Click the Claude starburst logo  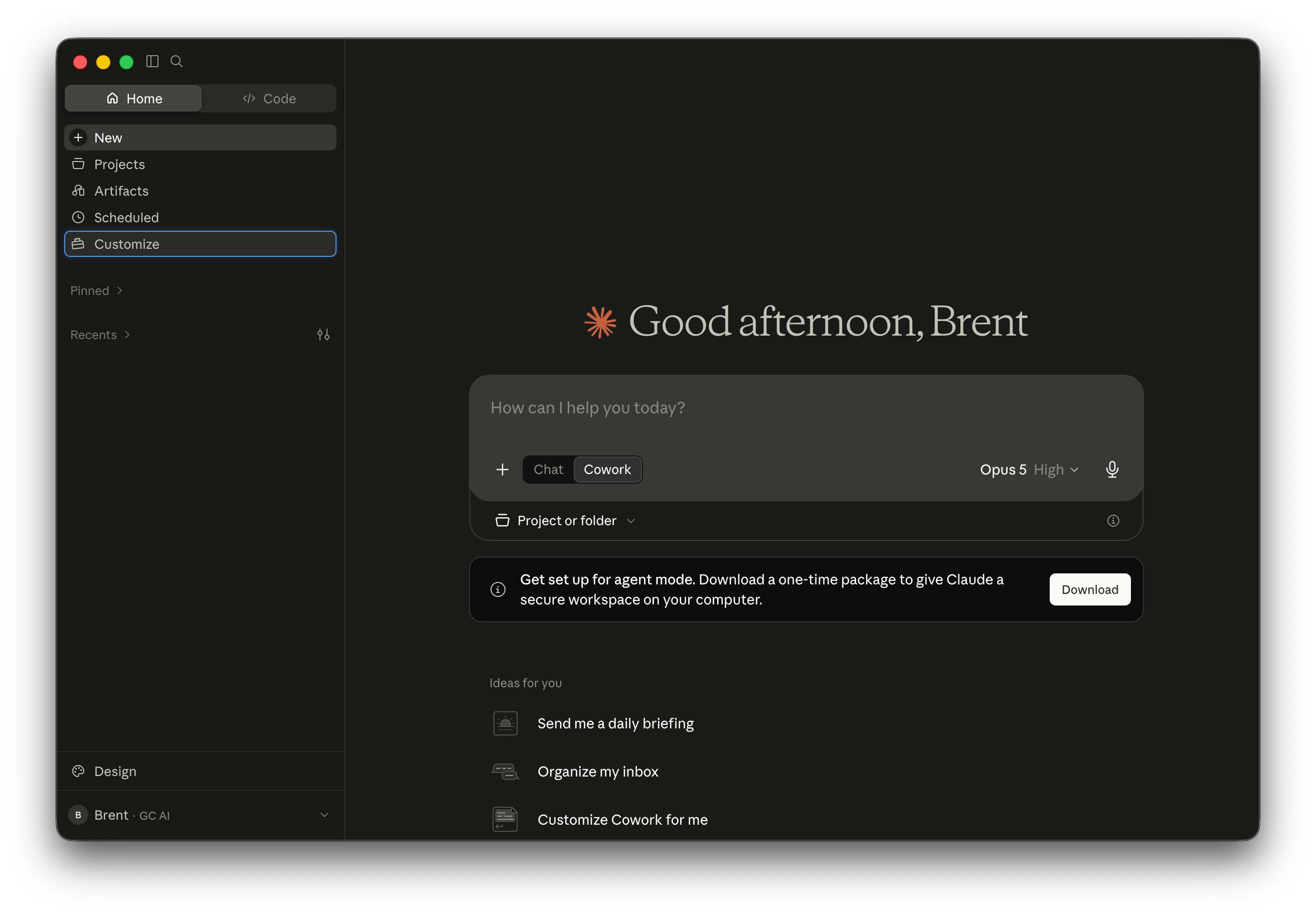[x=600, y=322]
